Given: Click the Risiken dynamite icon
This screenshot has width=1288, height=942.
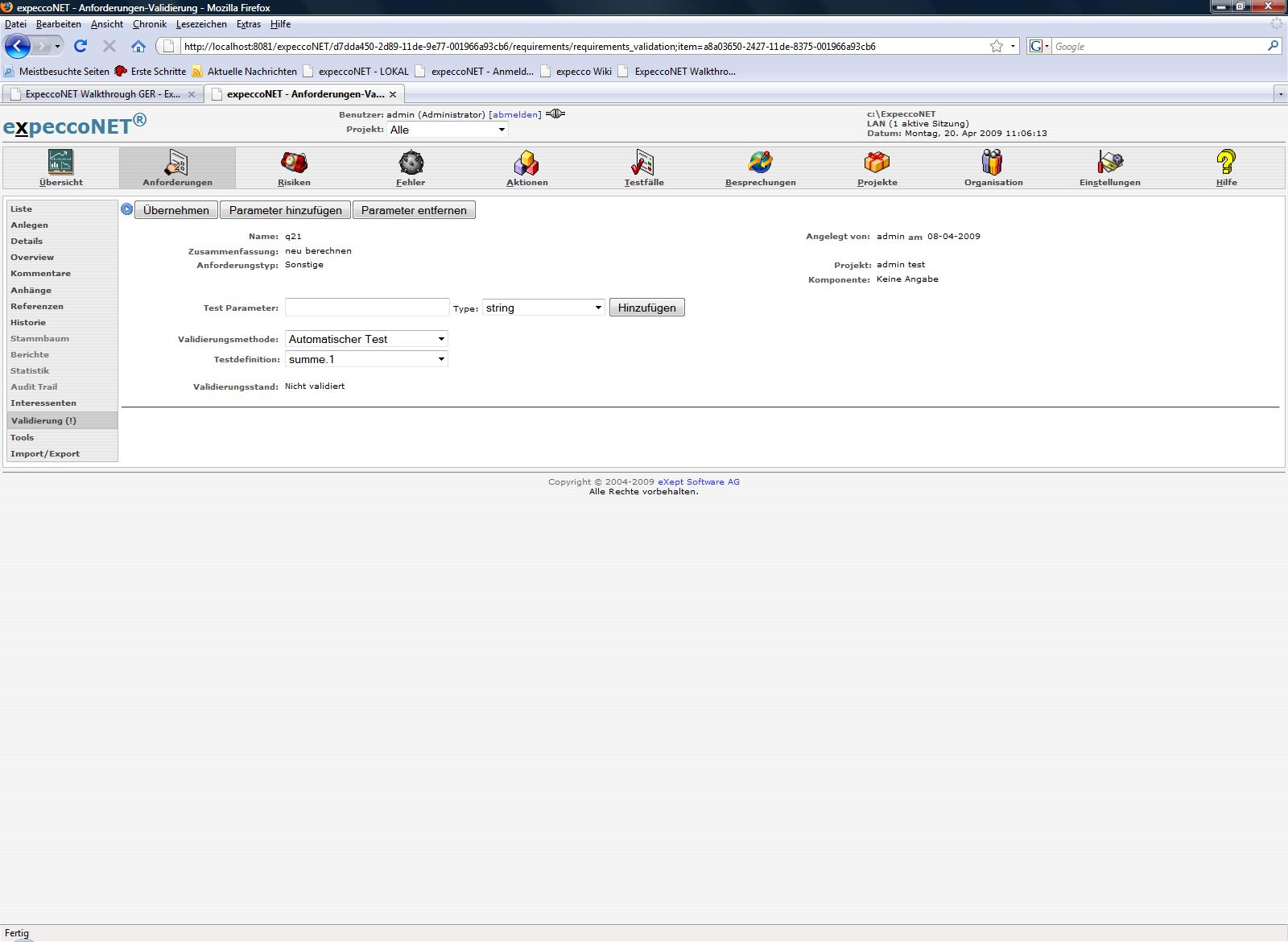Looking at the screenshot, I should pos(294,163).
